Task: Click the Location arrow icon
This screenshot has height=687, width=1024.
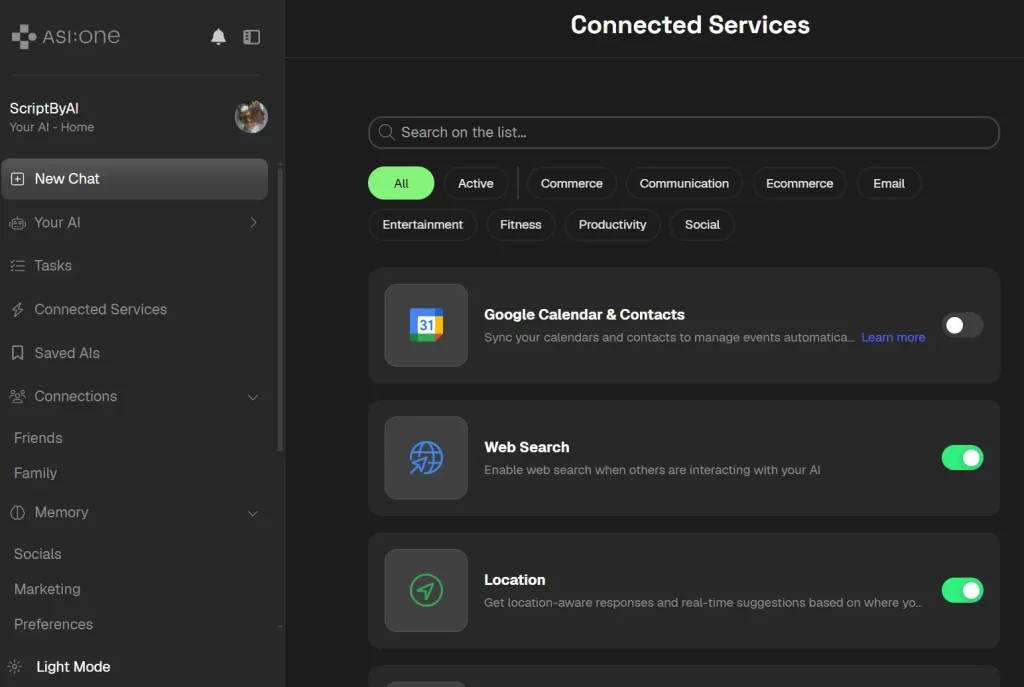Action: pyautogui.click(x=426, y=591)
